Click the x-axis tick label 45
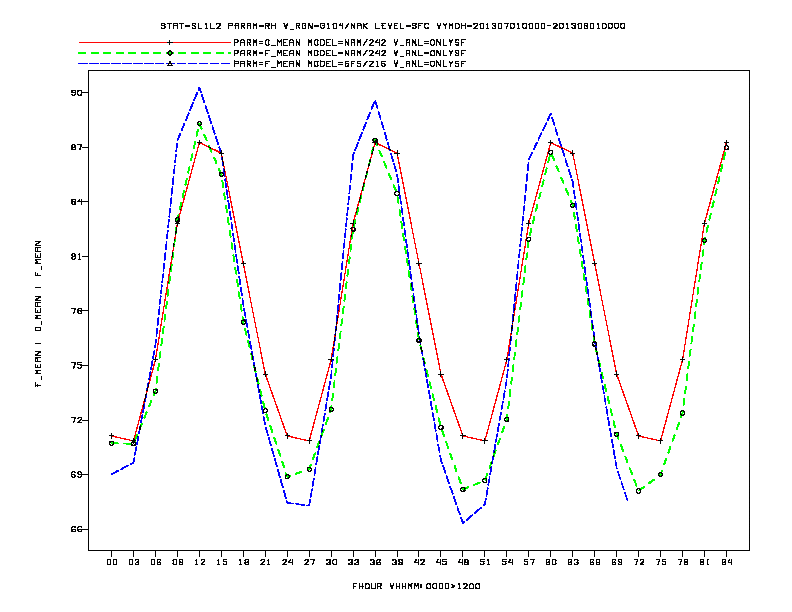This screenshot has width=792, height=612. (441, 562)
